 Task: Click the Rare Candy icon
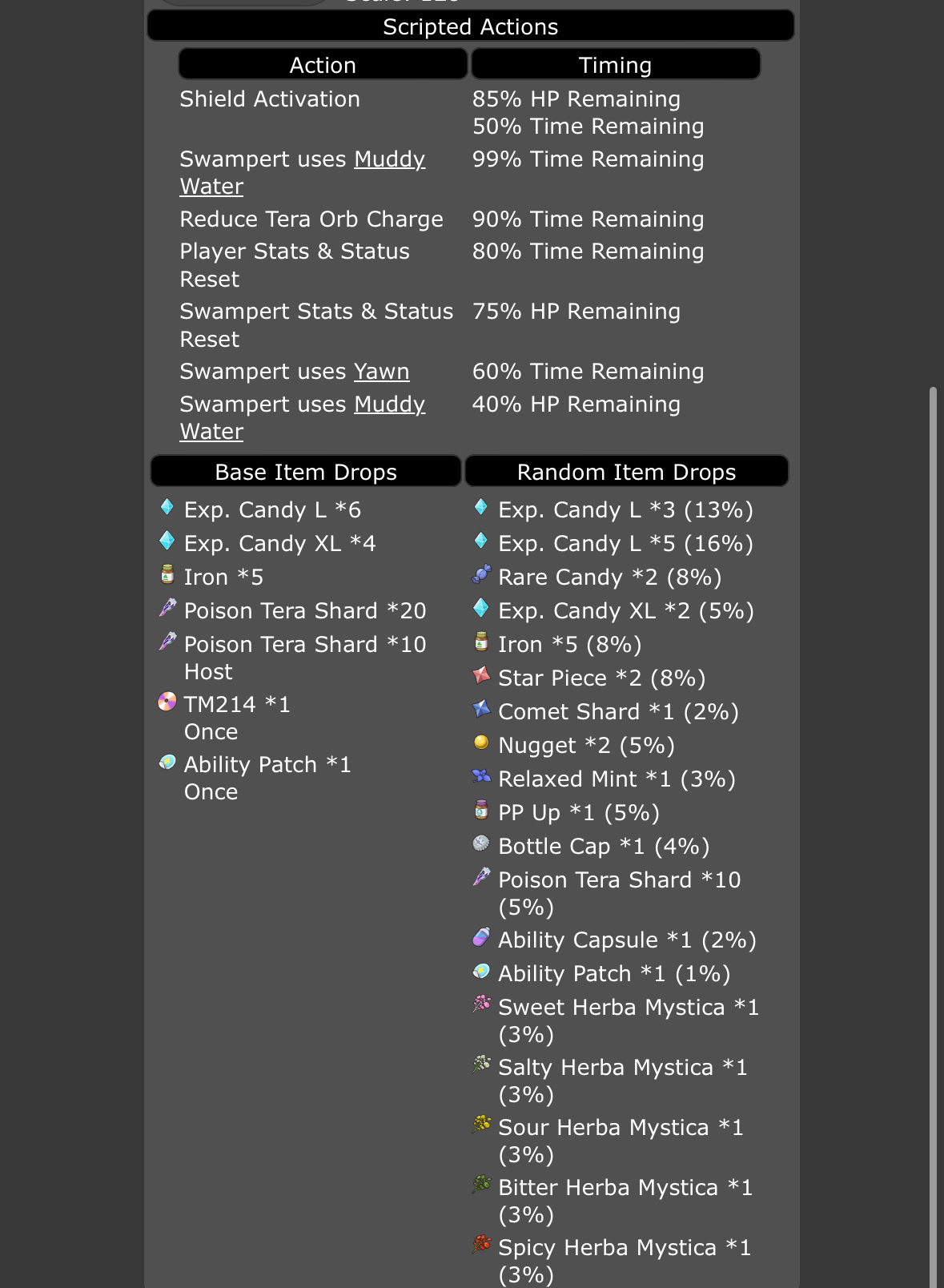[481, 574]
